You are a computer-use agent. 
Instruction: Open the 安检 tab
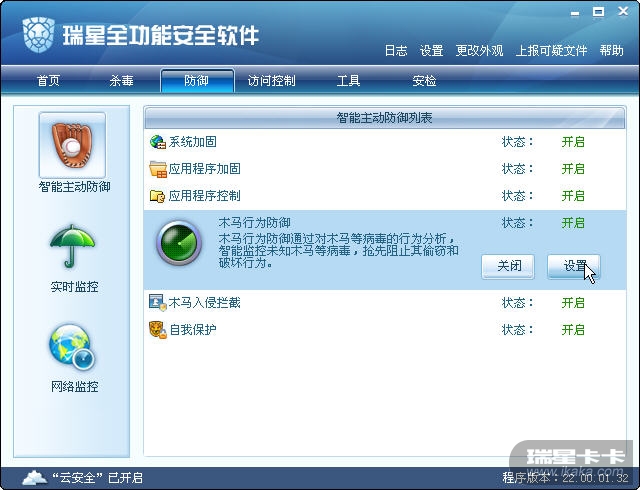tap(424, 80)
